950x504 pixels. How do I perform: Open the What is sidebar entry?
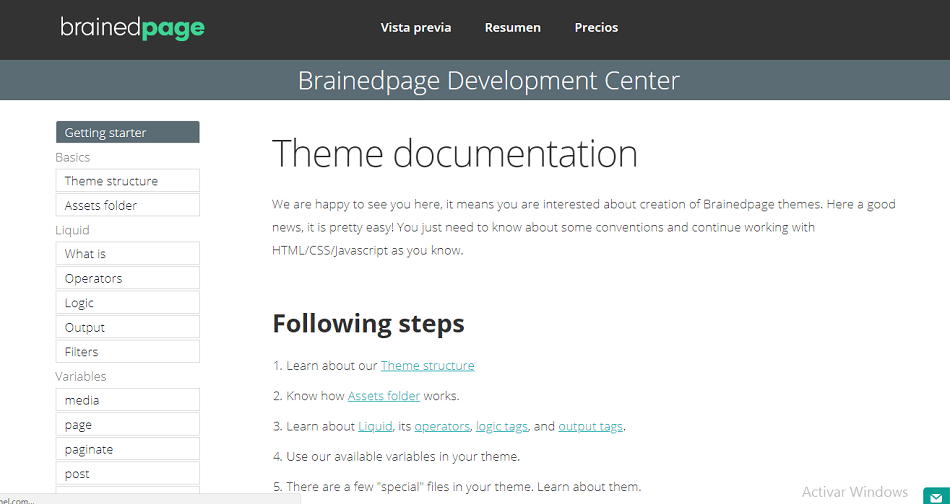tap(127, 254)
